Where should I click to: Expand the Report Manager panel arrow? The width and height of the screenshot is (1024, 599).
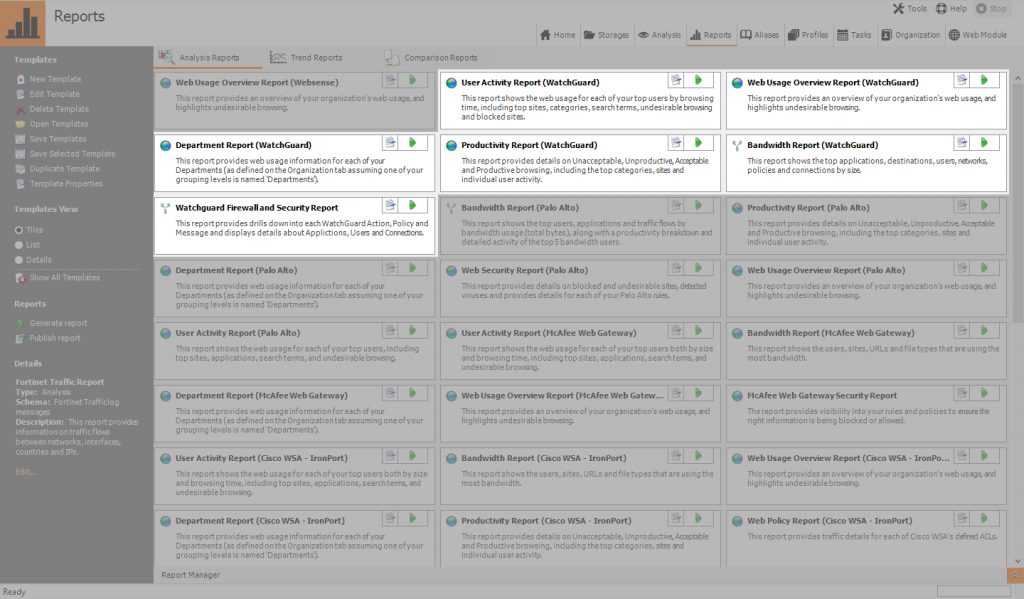coord(1015,575)
